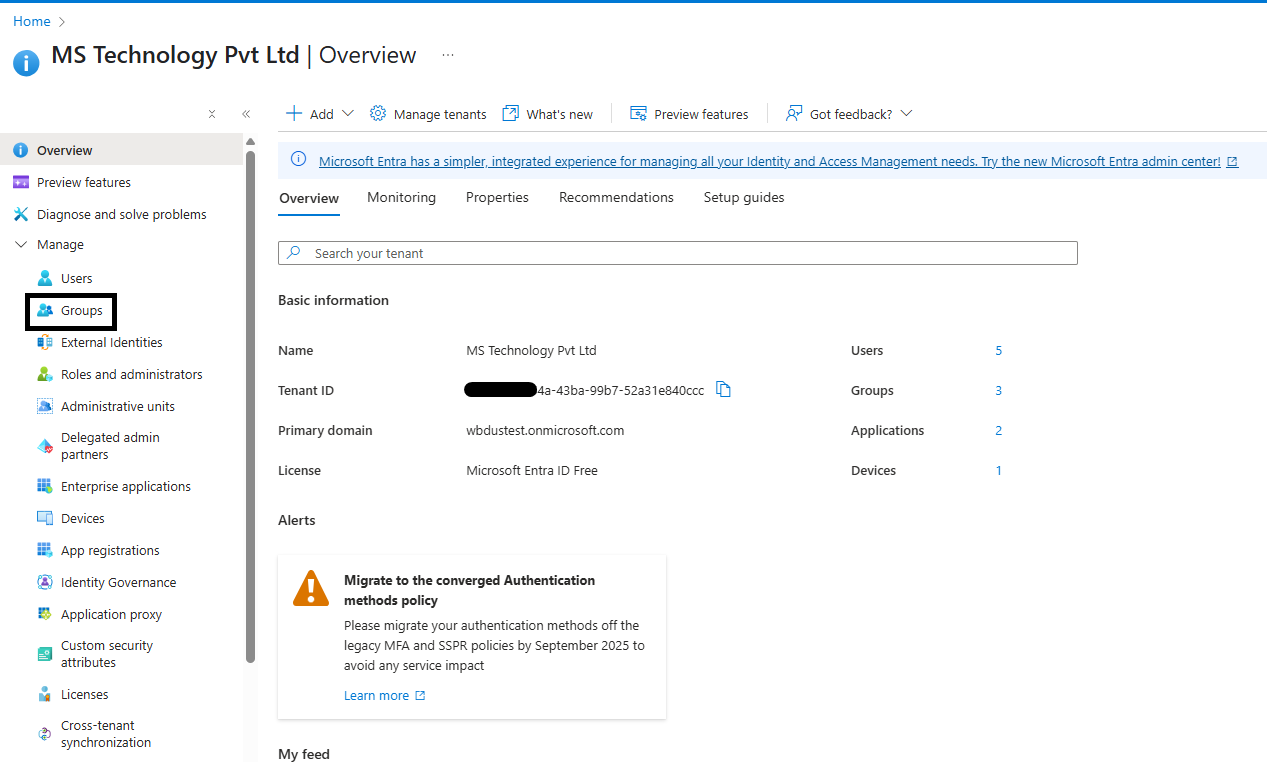Open Identity Governance

[118, 581]
